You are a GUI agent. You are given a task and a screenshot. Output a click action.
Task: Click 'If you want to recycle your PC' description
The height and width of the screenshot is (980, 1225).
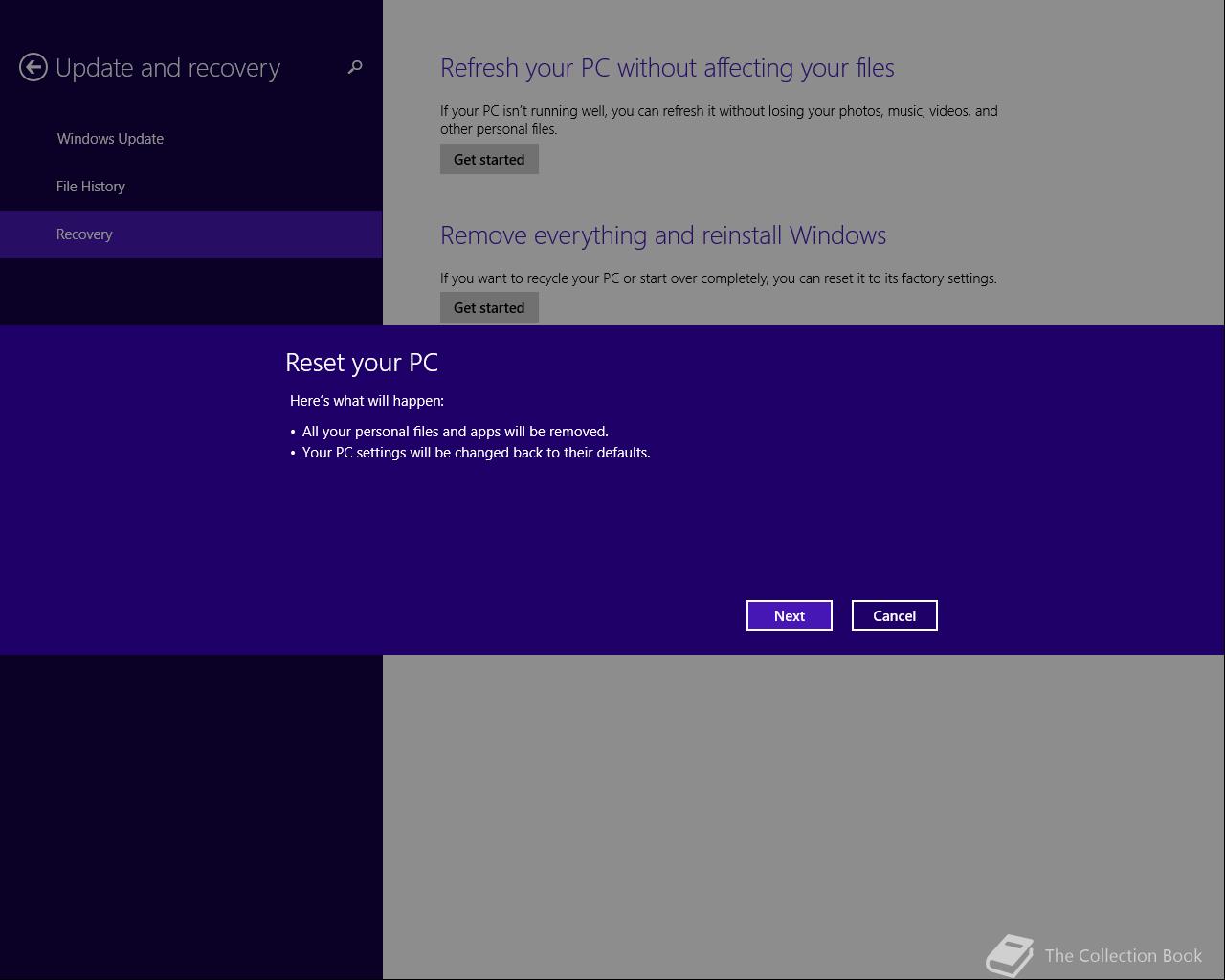point(719,278)
